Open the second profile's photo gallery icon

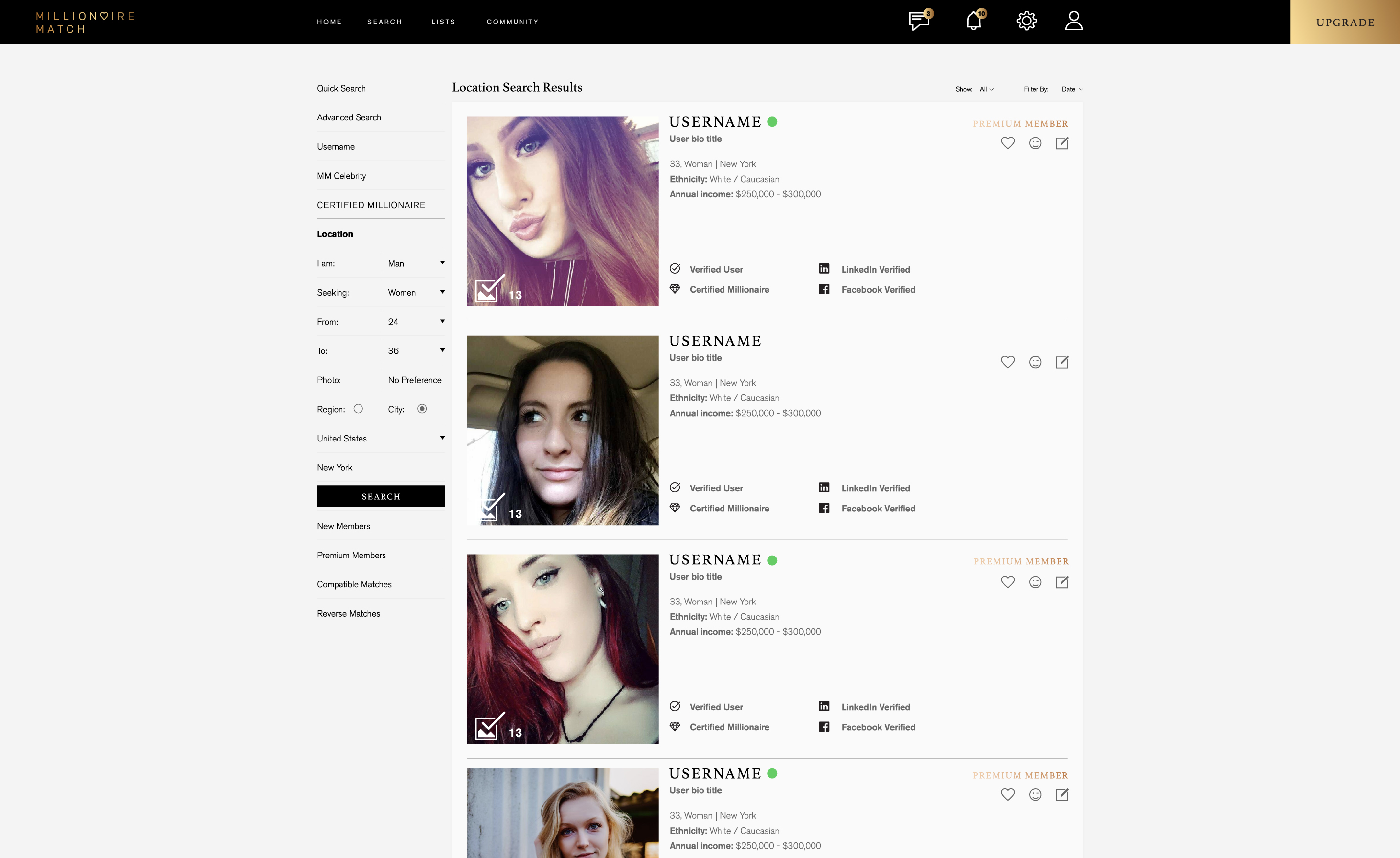[x=490, y=508]
